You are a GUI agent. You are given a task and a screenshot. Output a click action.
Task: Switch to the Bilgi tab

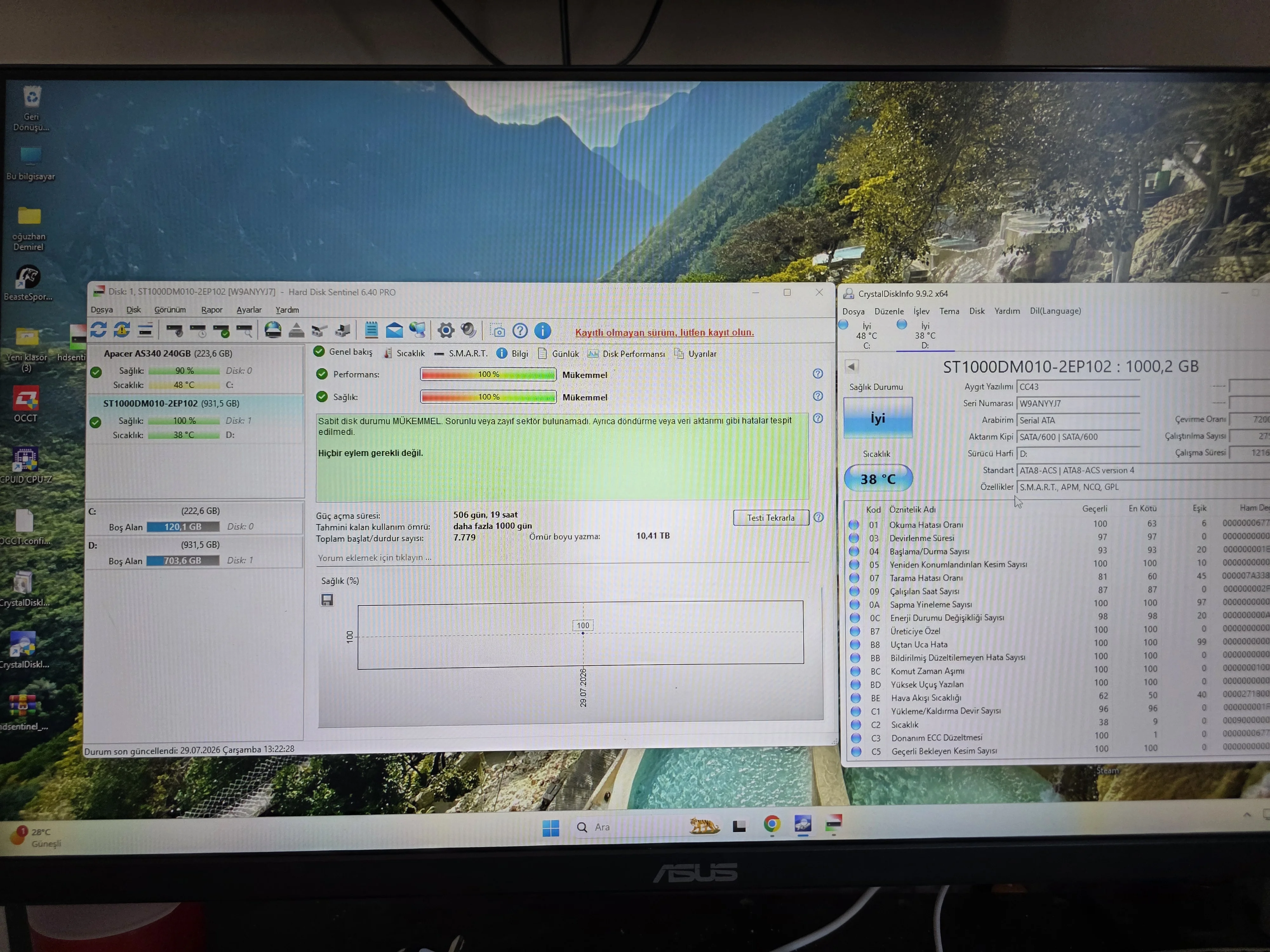tap(513, 354)
